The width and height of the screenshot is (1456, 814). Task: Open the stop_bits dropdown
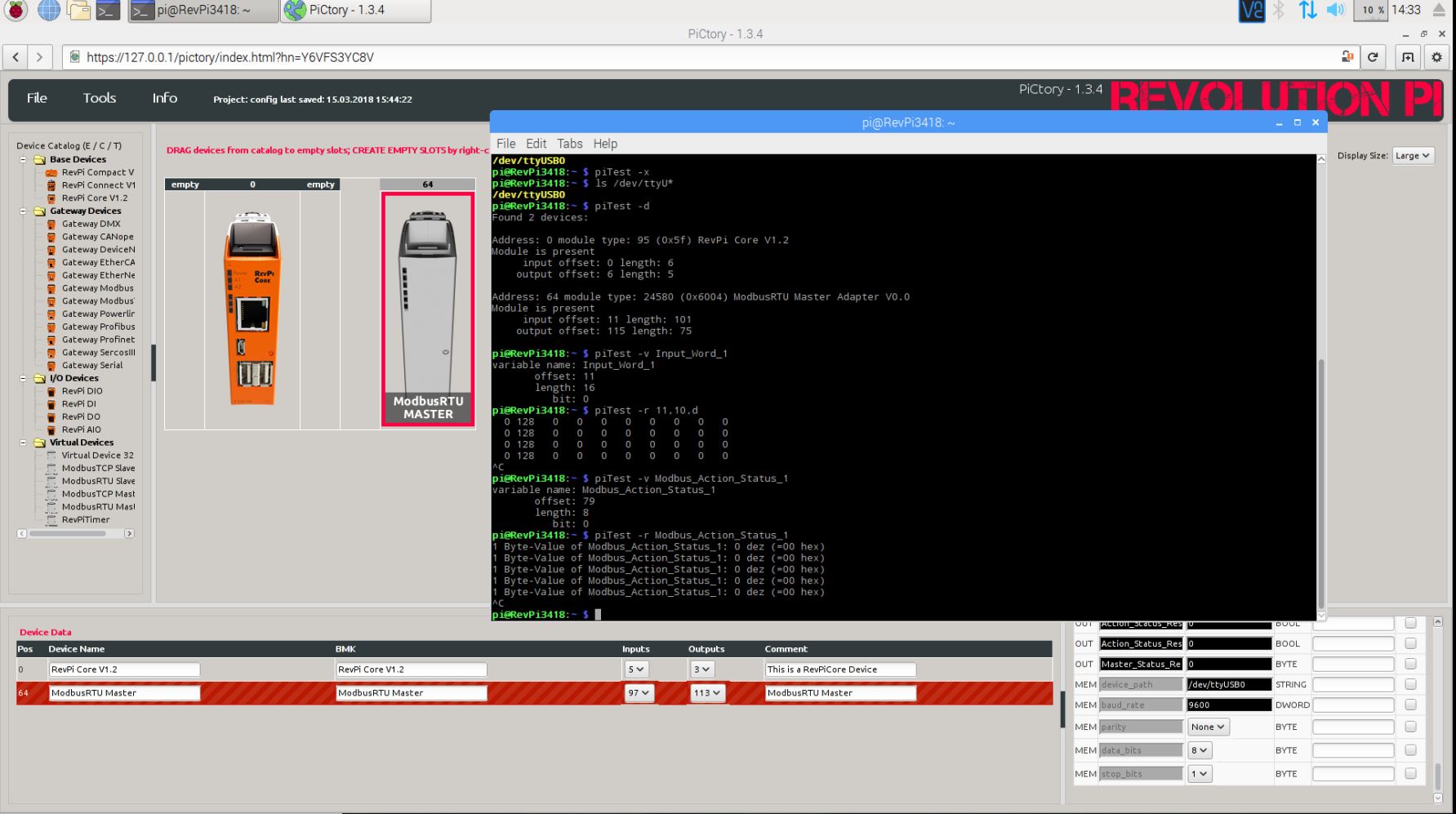(1199, 773)
